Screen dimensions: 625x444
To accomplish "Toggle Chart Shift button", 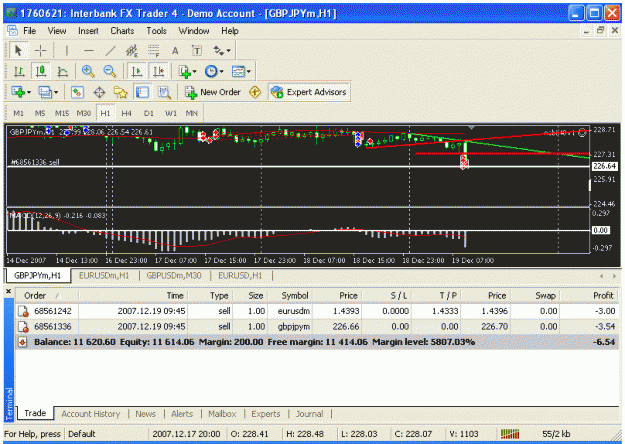I will (159, 71).
